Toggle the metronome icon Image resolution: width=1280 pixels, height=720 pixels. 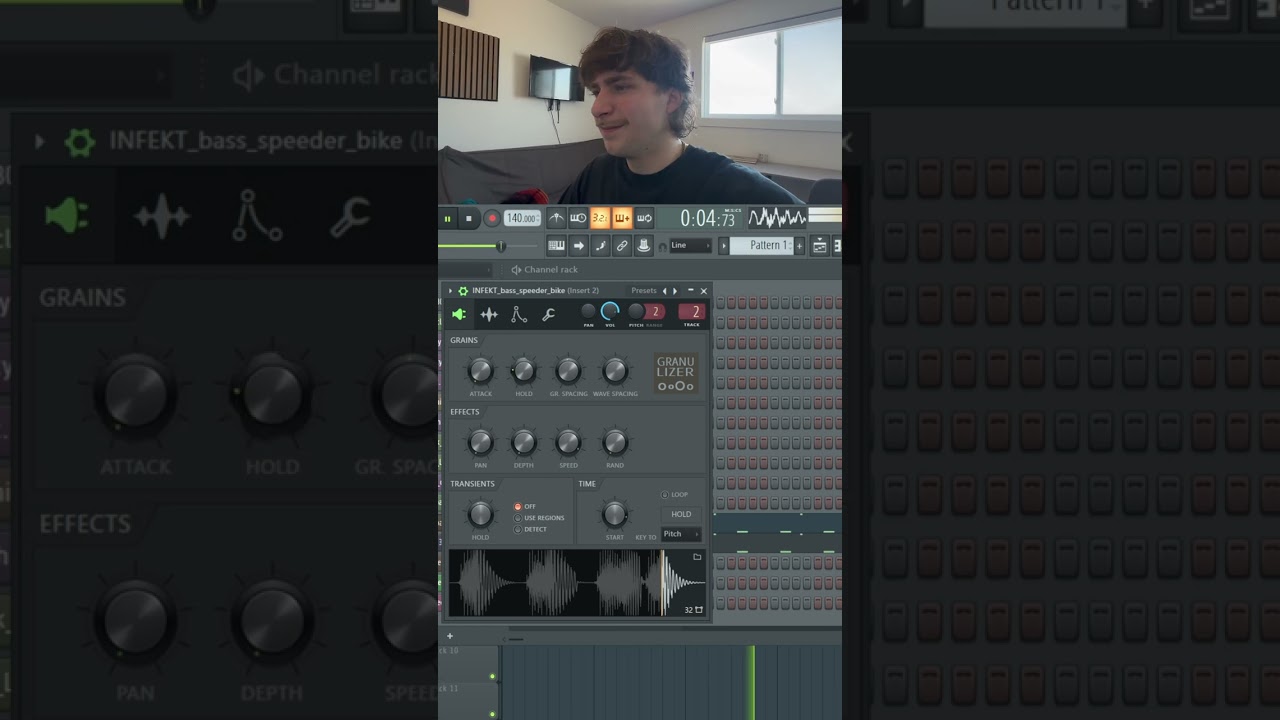[557, 217]
